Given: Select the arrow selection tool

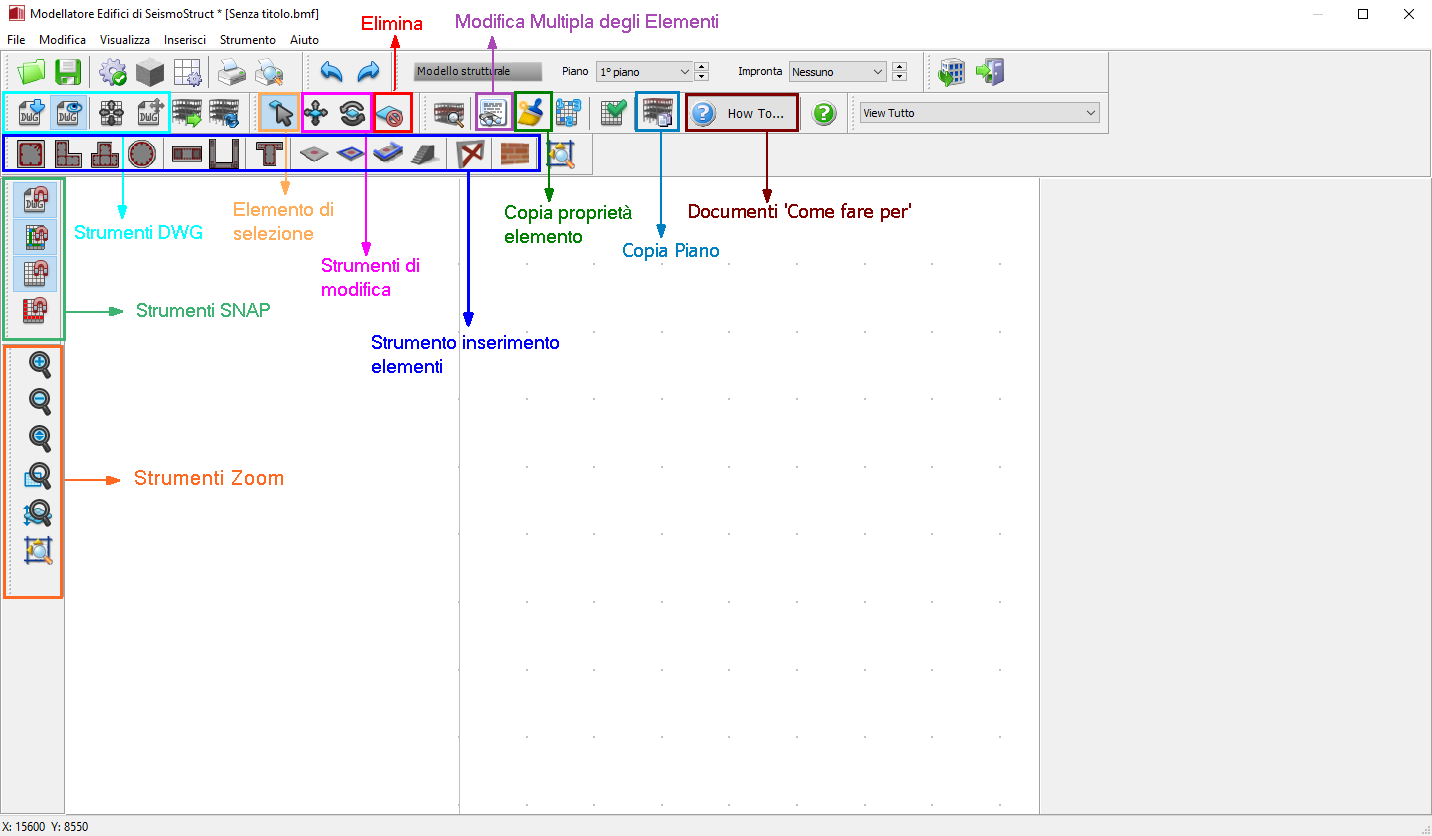Looking at the screenshot, I should point(281,113).
